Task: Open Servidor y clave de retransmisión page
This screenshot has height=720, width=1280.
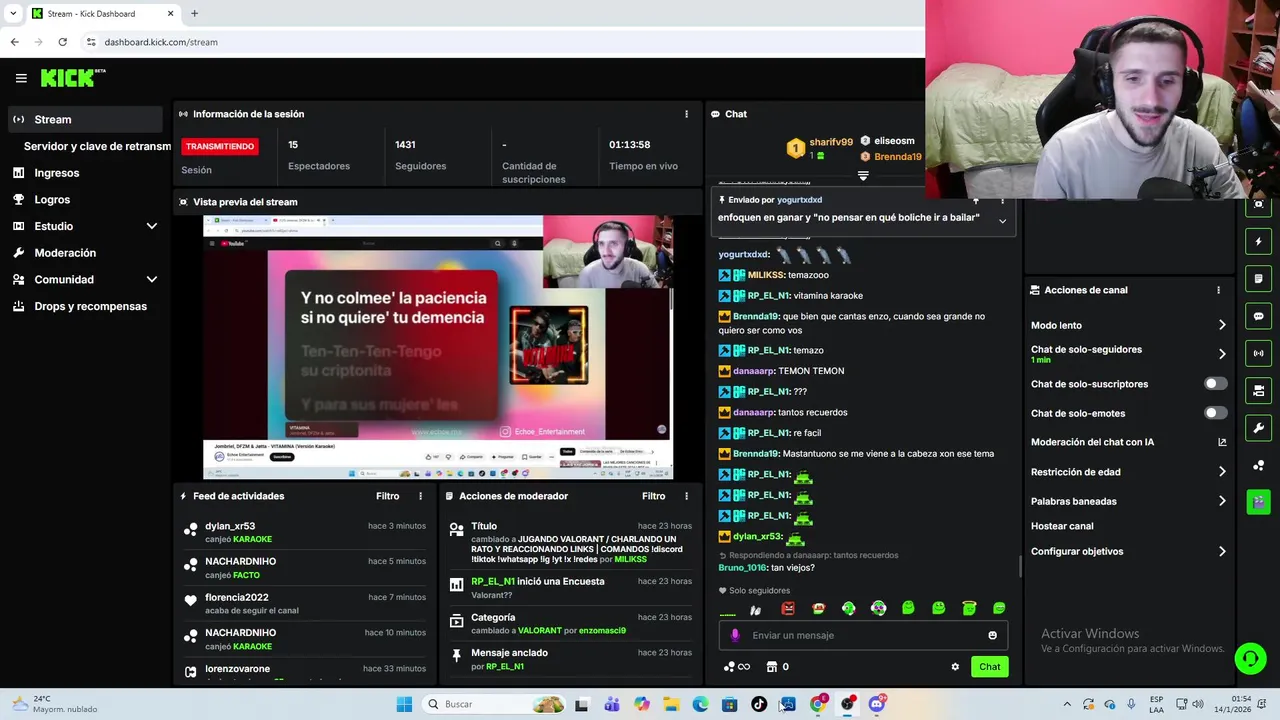Action: (97, 146)
